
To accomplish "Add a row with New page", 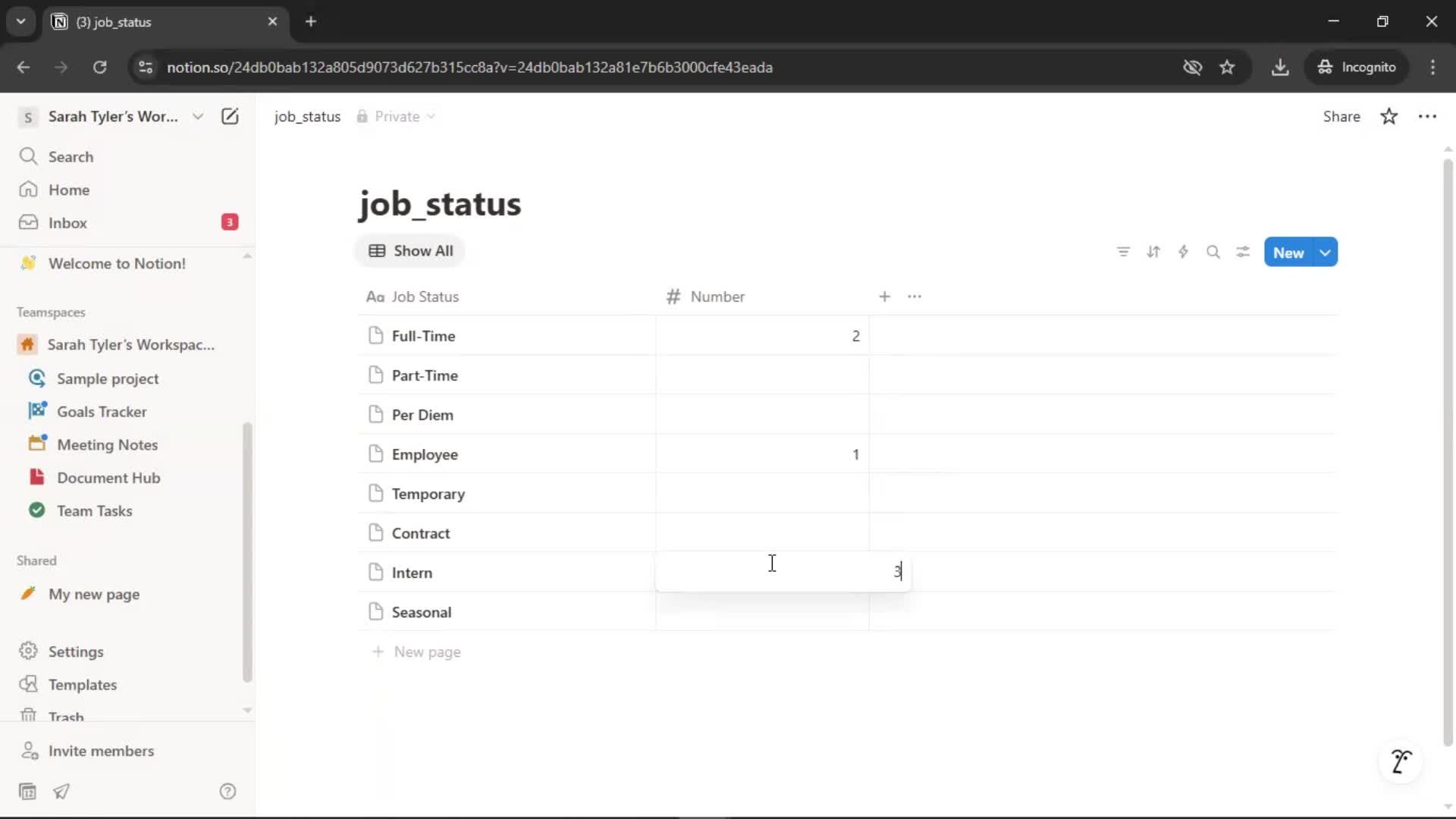I will tap(416, 651).
